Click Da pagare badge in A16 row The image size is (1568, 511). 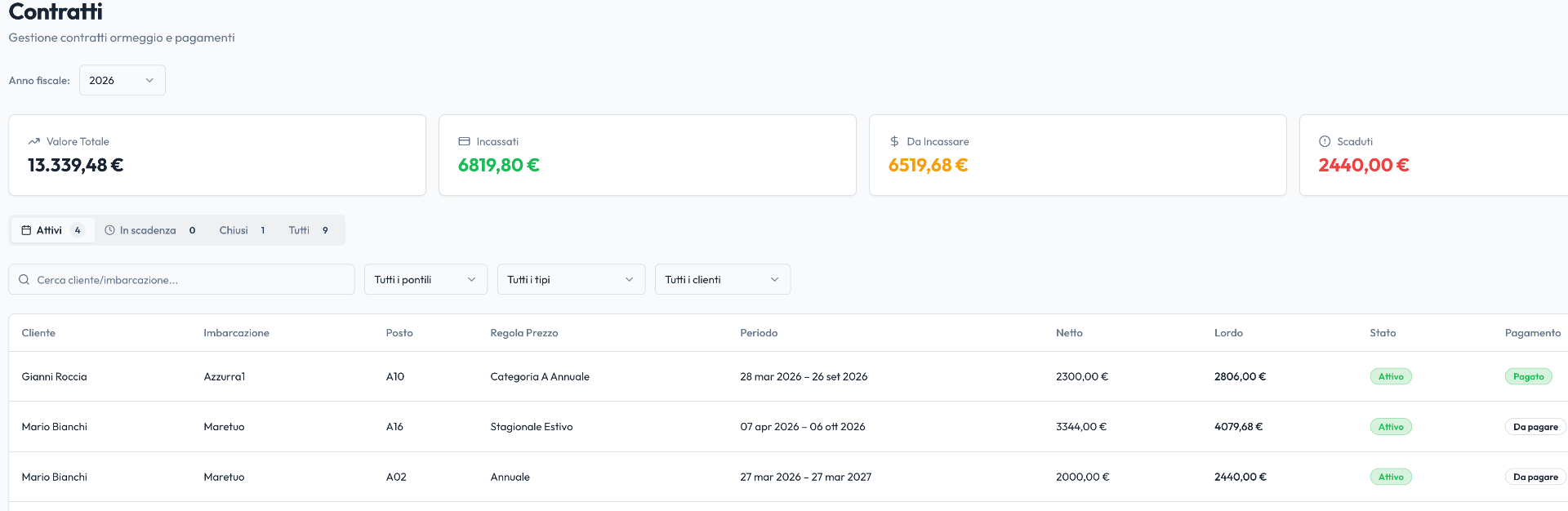(1535, 427)
